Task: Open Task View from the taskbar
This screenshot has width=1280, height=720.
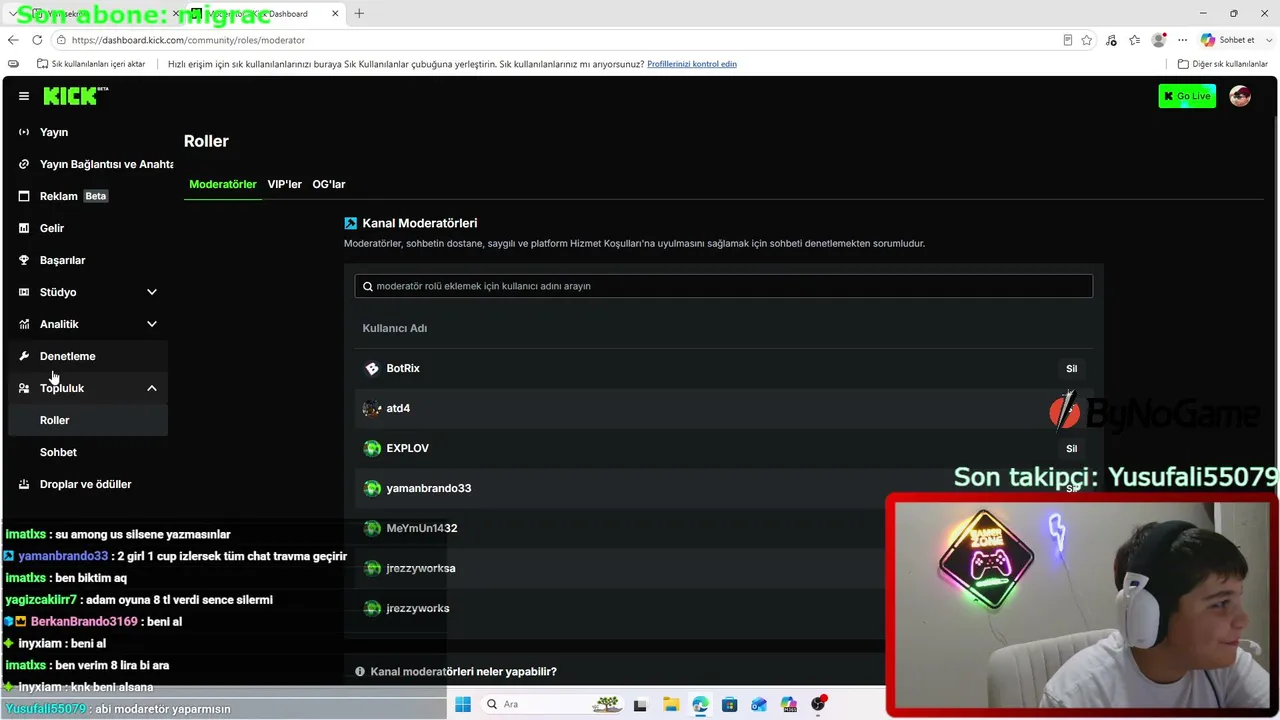Action: (x=640, y=704)
